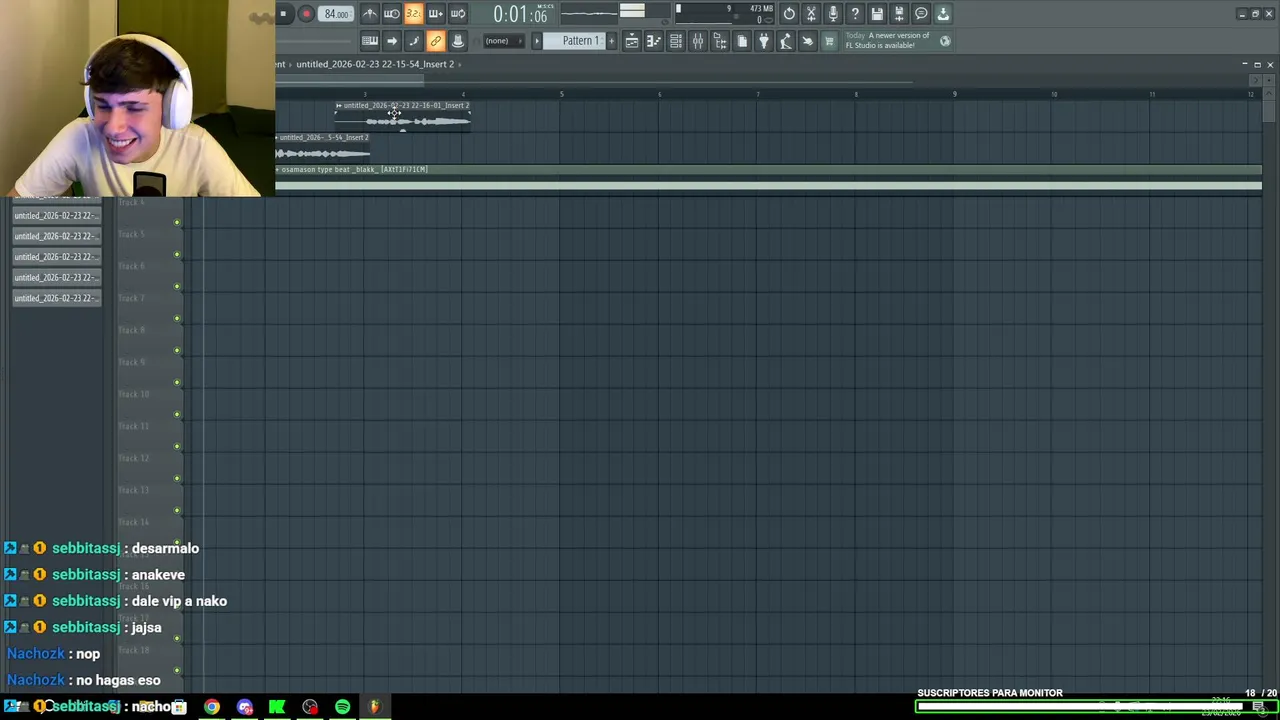Mute Track 11 using its green dot
The image size is (1280, 720).
point(177,446)
